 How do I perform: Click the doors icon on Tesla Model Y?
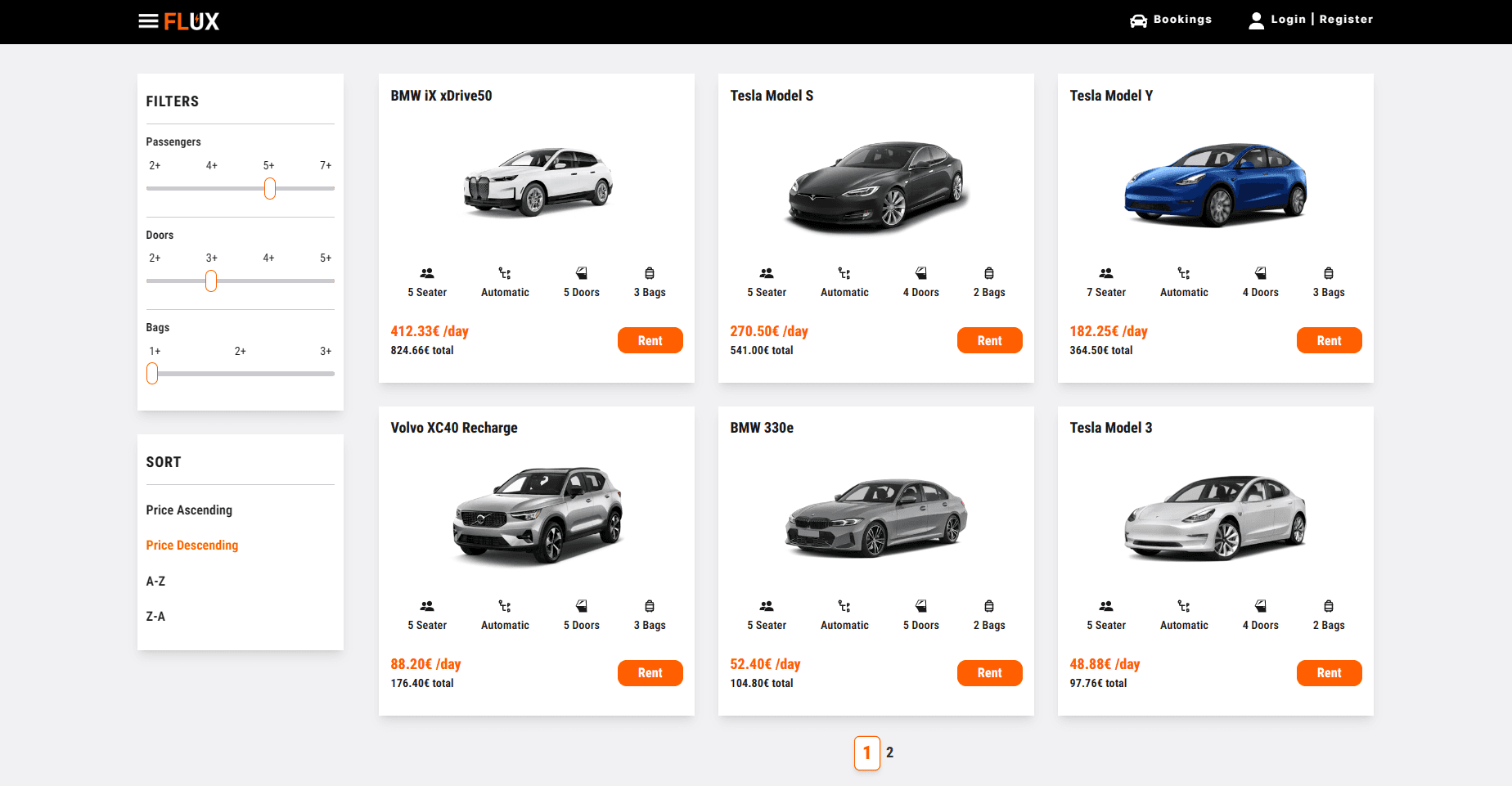[x=1260, y=273]
